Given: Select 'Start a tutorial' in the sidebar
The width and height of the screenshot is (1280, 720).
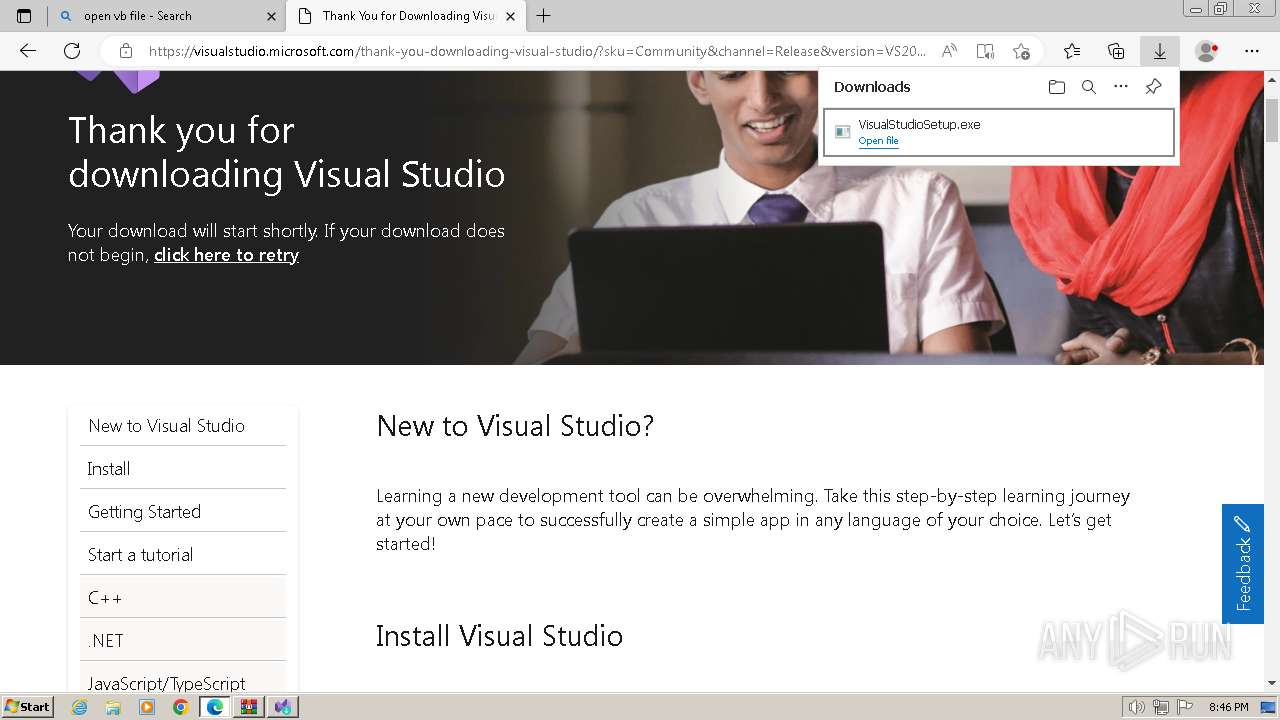Looking at the screenshot, I should click(x=183, y=554).
